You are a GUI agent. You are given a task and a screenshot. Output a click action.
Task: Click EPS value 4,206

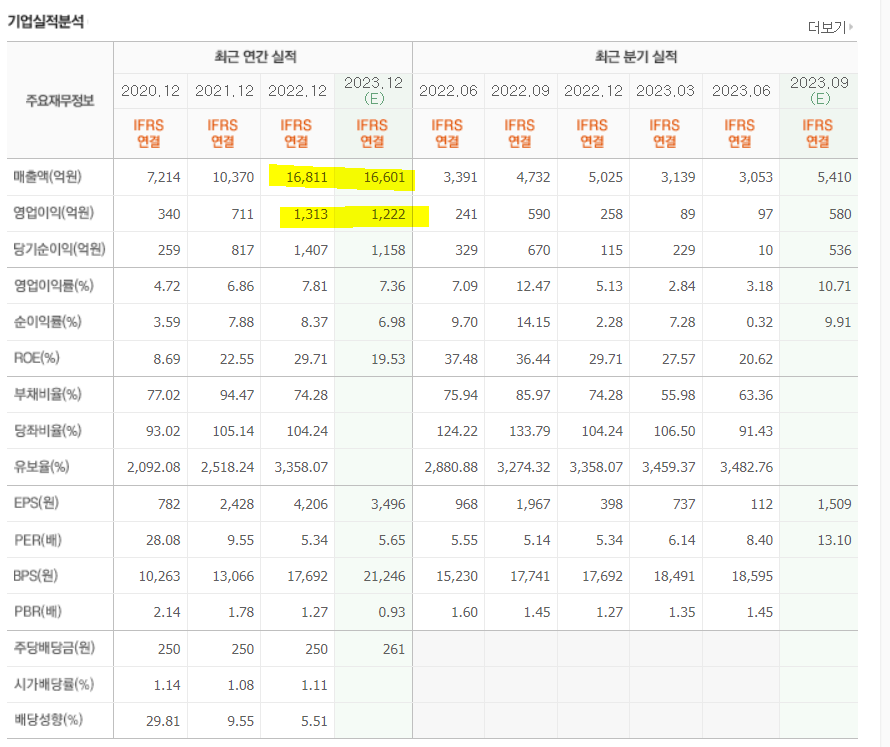coord(310,504)
